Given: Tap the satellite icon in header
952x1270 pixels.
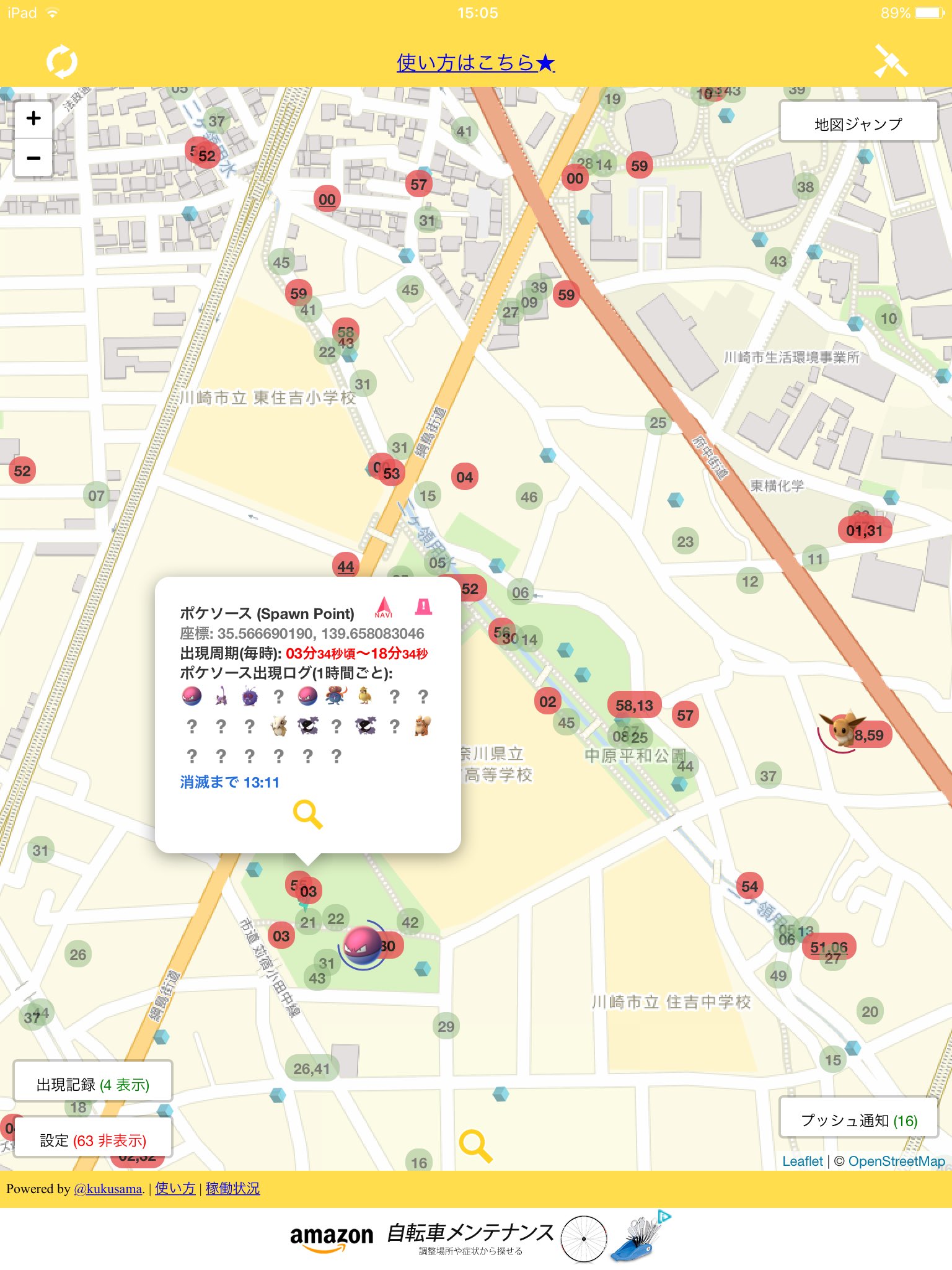Looking at the screenshot, I should point(891,61).
